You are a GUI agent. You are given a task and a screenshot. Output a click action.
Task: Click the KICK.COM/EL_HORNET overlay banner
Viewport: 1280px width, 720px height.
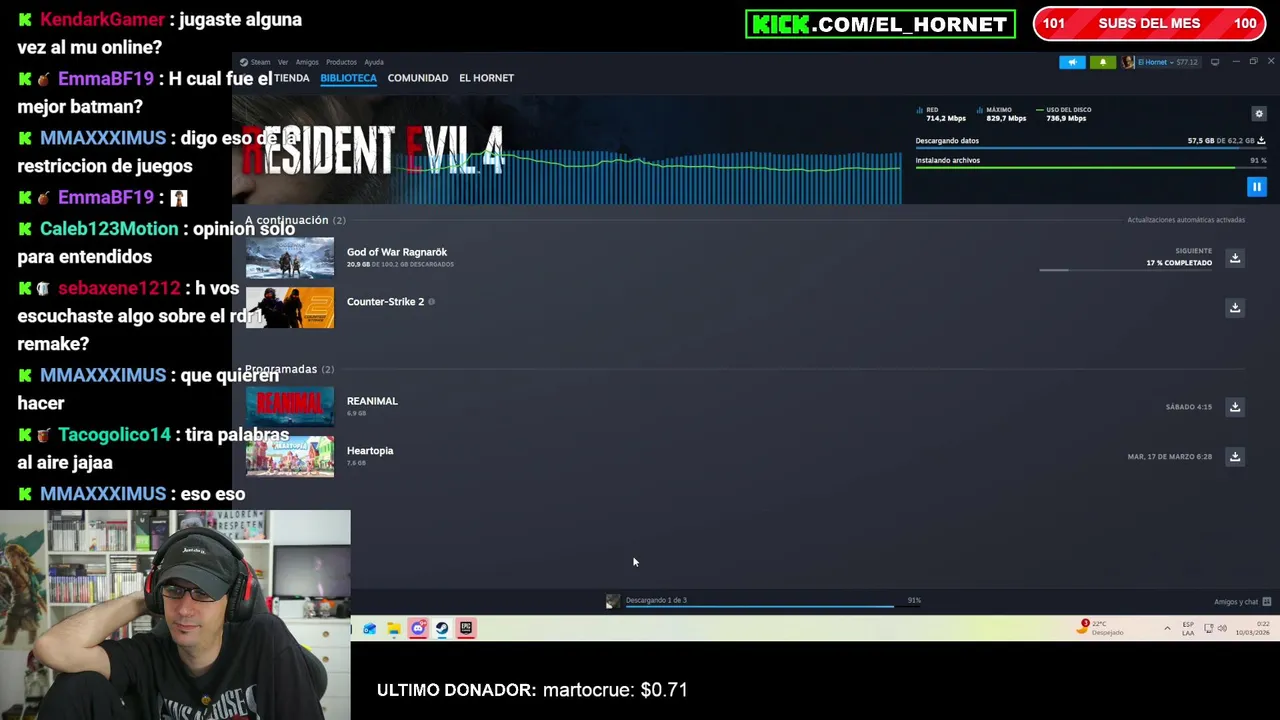coord(880,24)
